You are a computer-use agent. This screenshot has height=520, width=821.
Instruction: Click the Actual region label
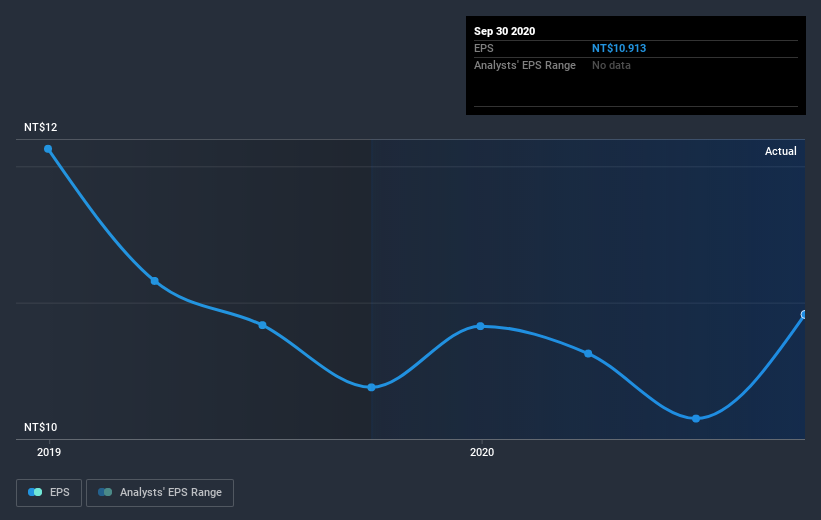pos(781,151)
